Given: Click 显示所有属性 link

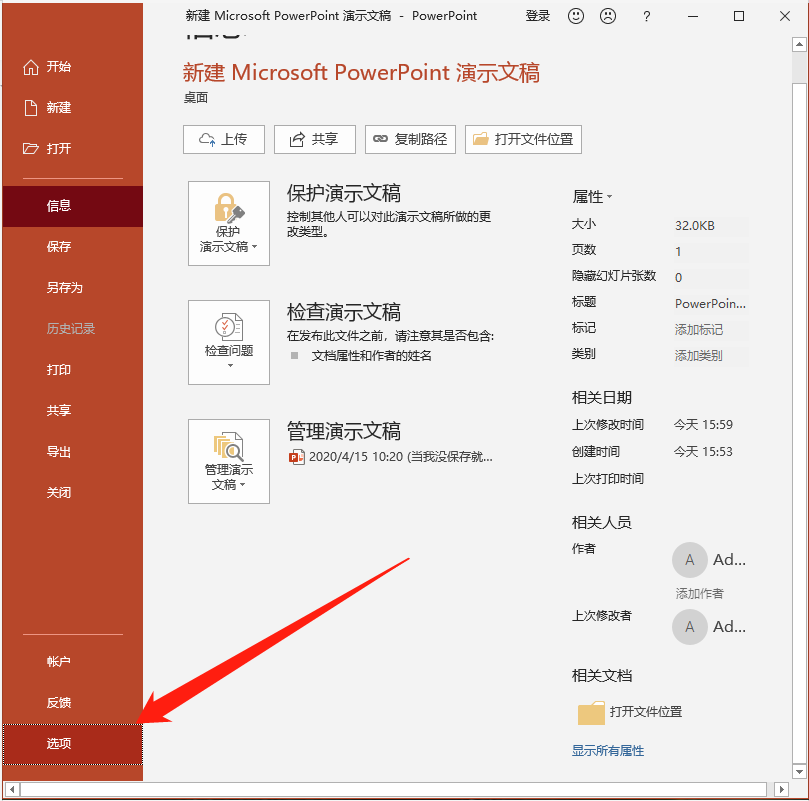Looking at the screenshot, I should pos(608,751).
